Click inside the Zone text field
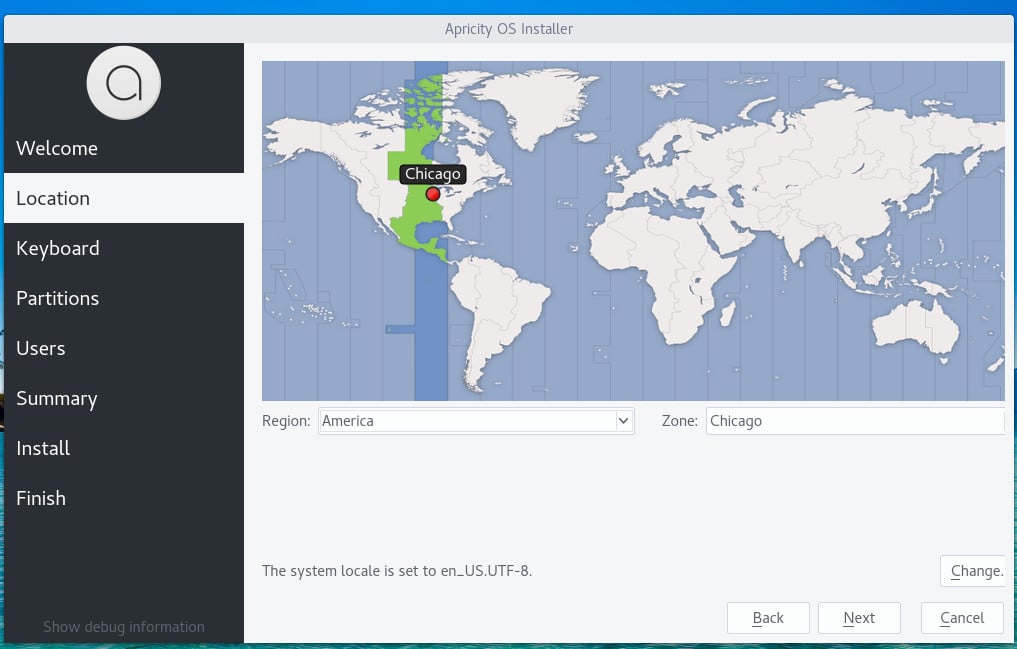 (855, 421)
